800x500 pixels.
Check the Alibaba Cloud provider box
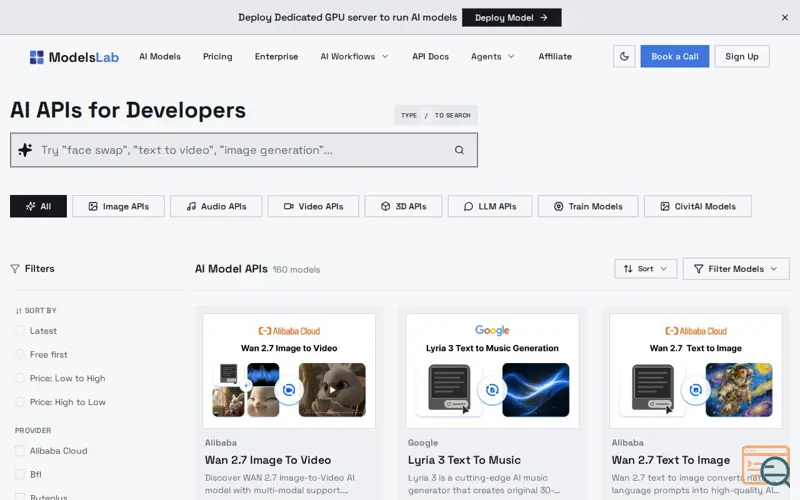20,451
